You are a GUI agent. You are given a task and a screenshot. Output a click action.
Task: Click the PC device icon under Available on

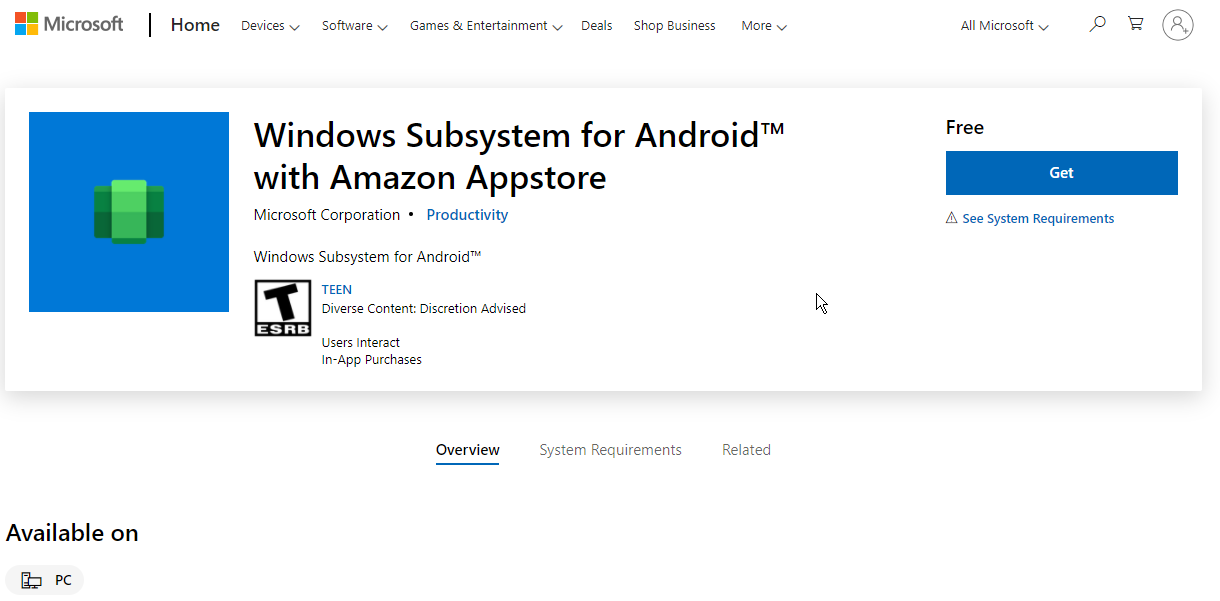coord(32,580)
